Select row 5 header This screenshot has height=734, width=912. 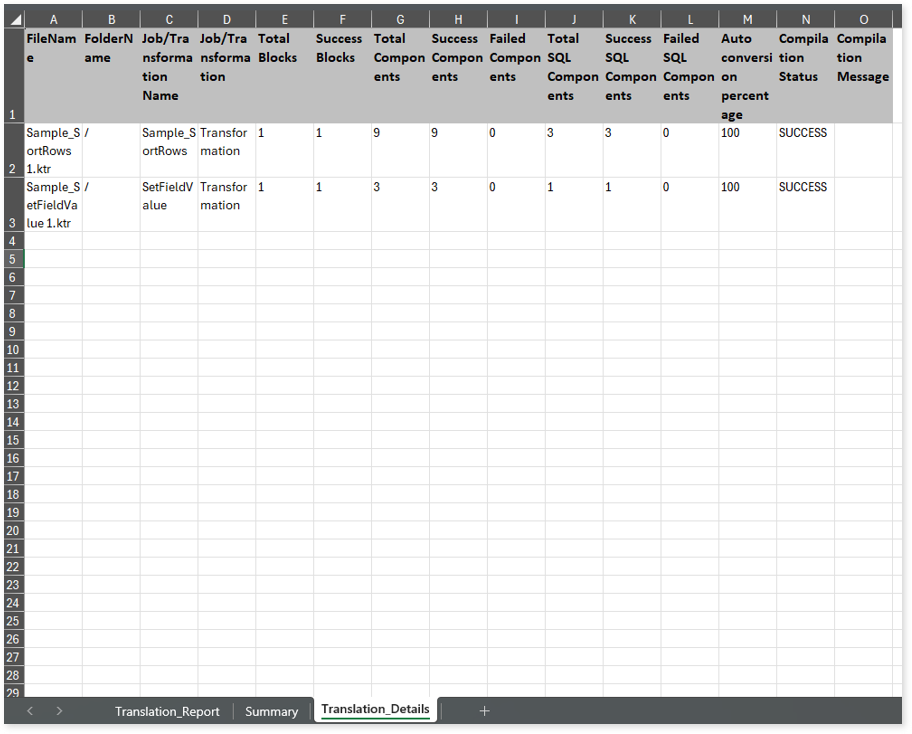point(12,259)
